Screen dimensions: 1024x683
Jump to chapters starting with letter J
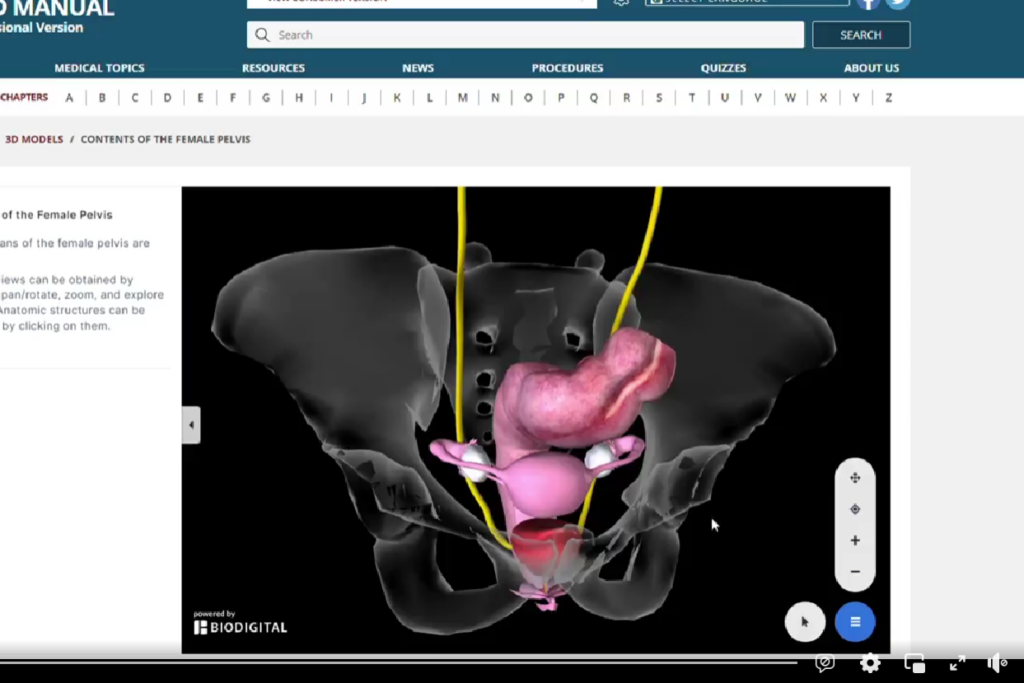364,98
